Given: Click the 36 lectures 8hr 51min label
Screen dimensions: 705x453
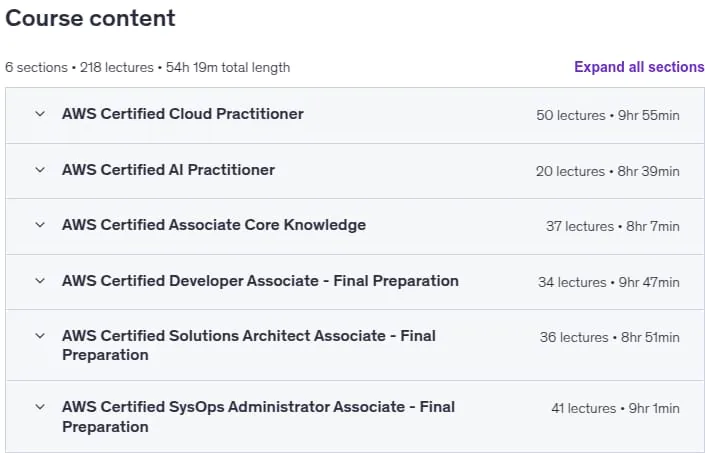Looking at the screenshot, I should point(610,338).
